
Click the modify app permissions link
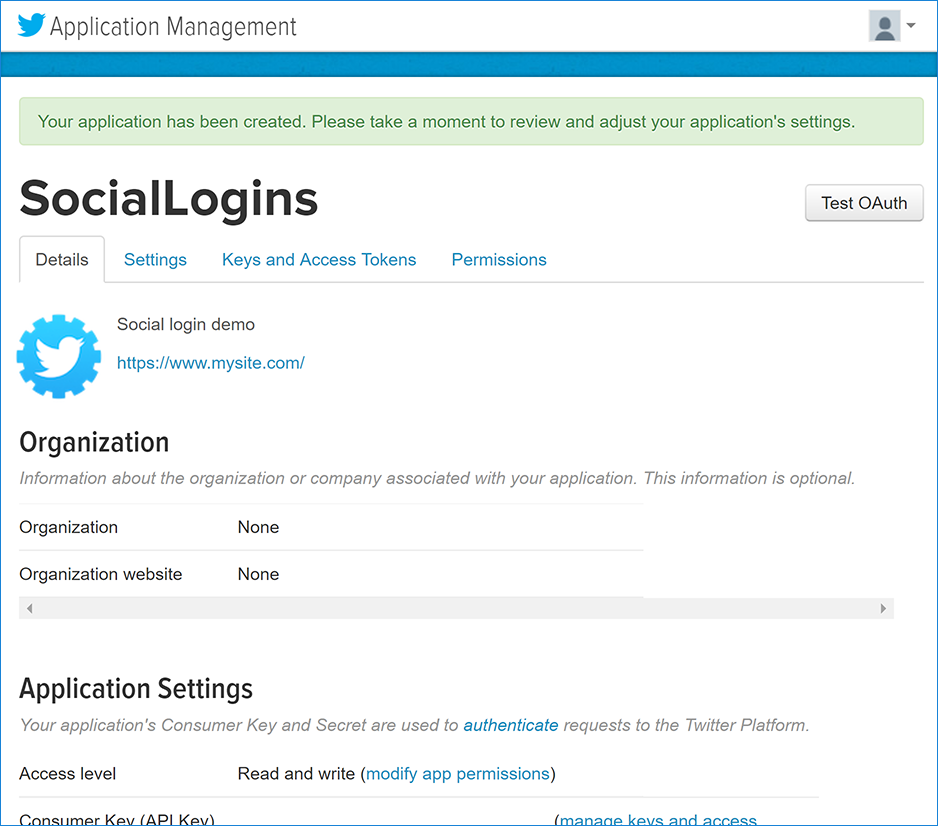click(x=458, y=773)
